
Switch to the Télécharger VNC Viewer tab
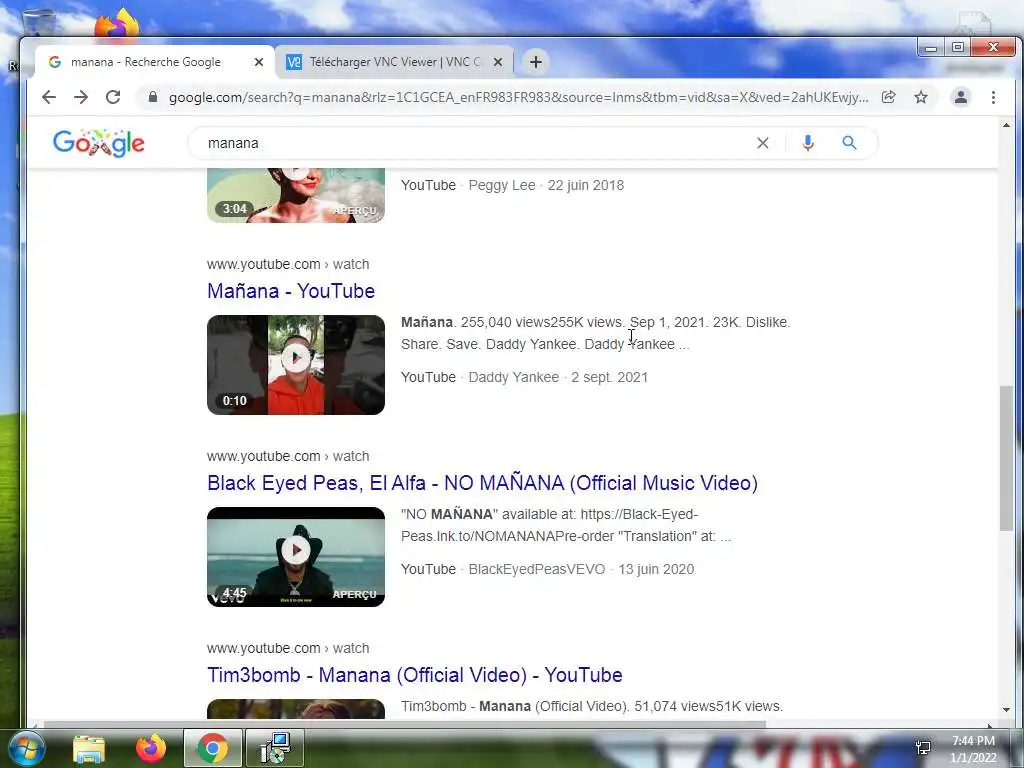(x=394, y=62)
